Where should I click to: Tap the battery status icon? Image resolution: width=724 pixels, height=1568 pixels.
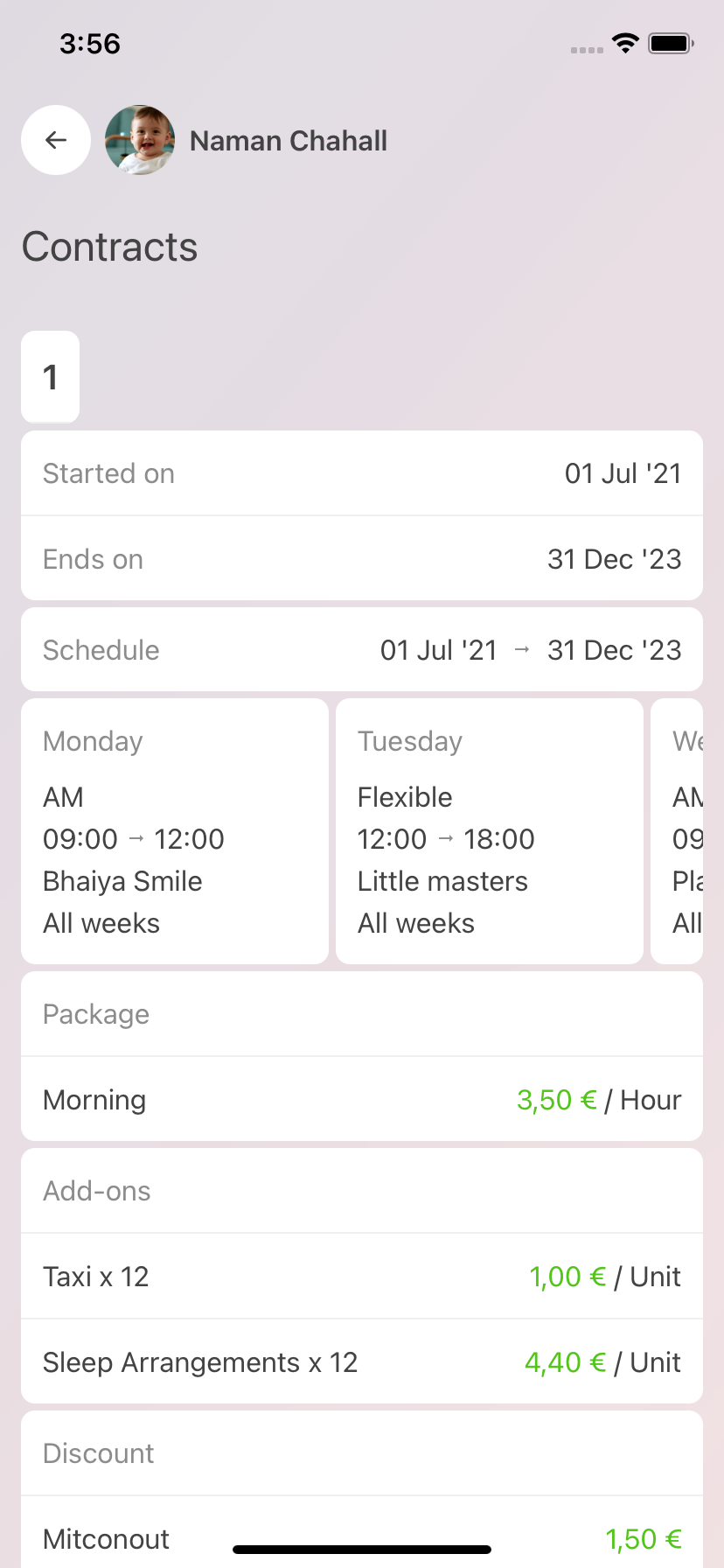[671, 43]
